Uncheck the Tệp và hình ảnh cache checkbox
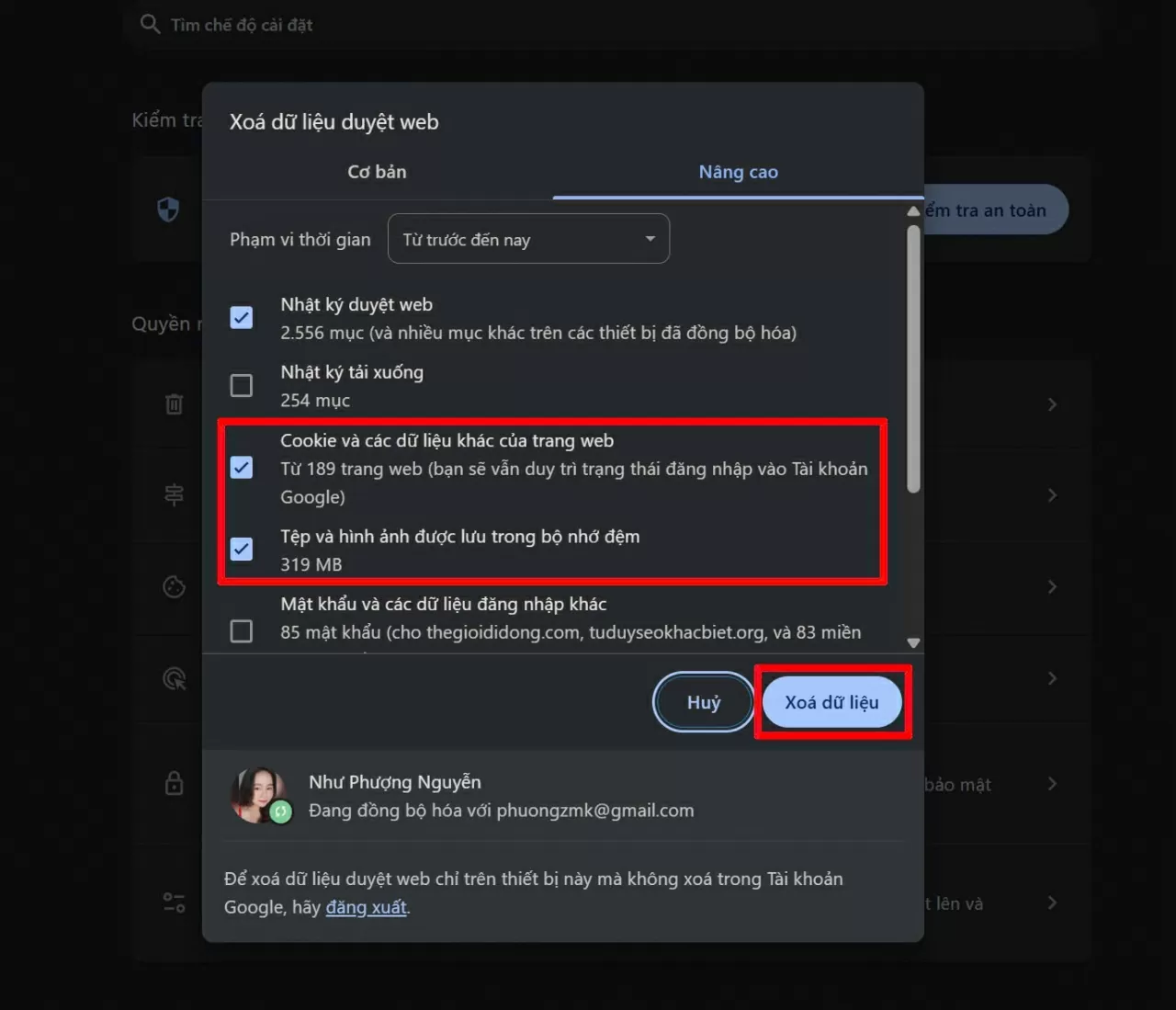Screen dimensions: 1176x1010 click(x=241, y=549)
